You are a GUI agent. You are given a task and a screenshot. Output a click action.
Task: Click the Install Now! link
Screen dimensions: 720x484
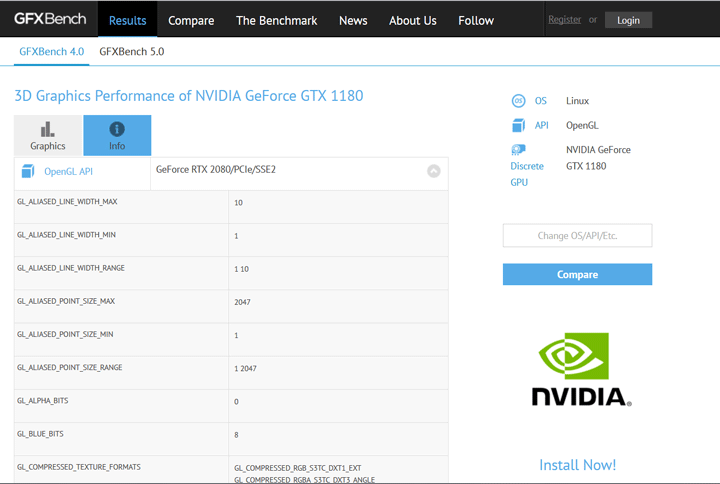pyautogui.click(x=577, y=465)
